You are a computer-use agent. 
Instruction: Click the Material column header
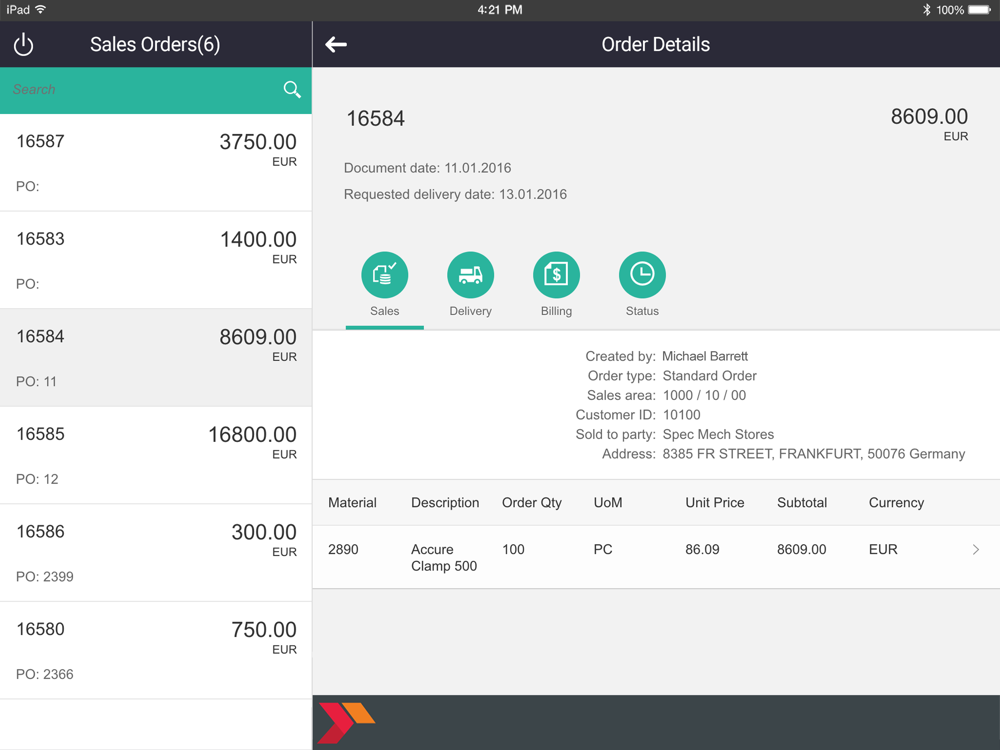click(x=352, y=503)
